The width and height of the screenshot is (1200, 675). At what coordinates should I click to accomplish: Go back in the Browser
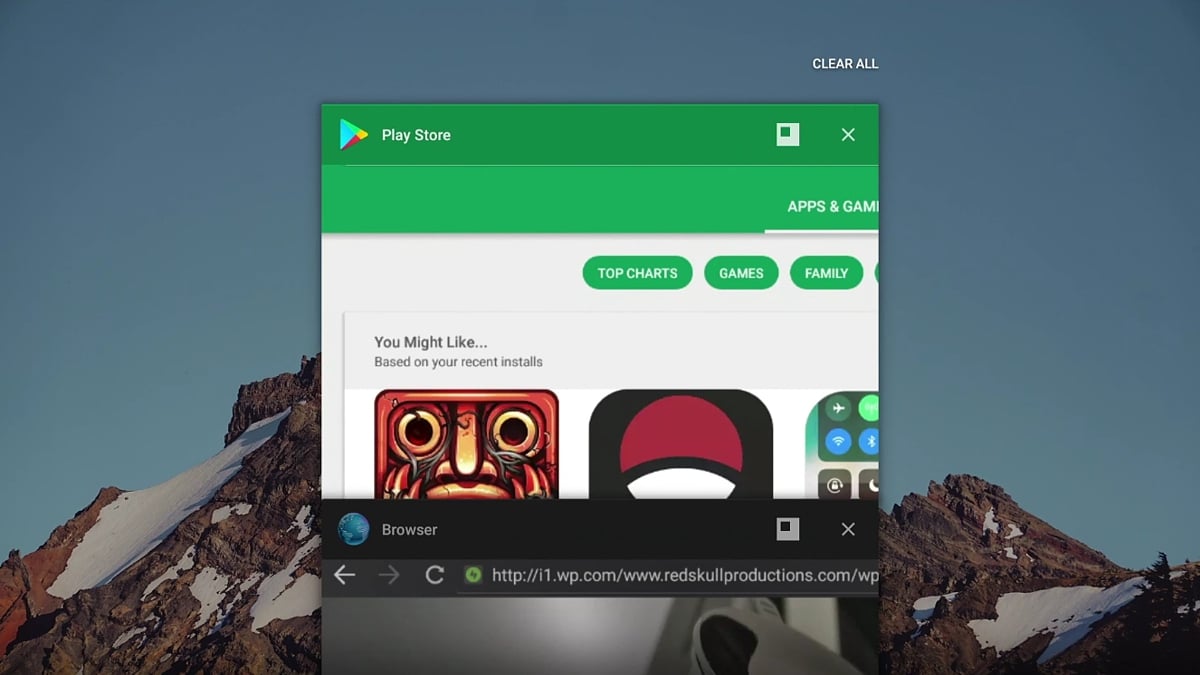(344, 575)
